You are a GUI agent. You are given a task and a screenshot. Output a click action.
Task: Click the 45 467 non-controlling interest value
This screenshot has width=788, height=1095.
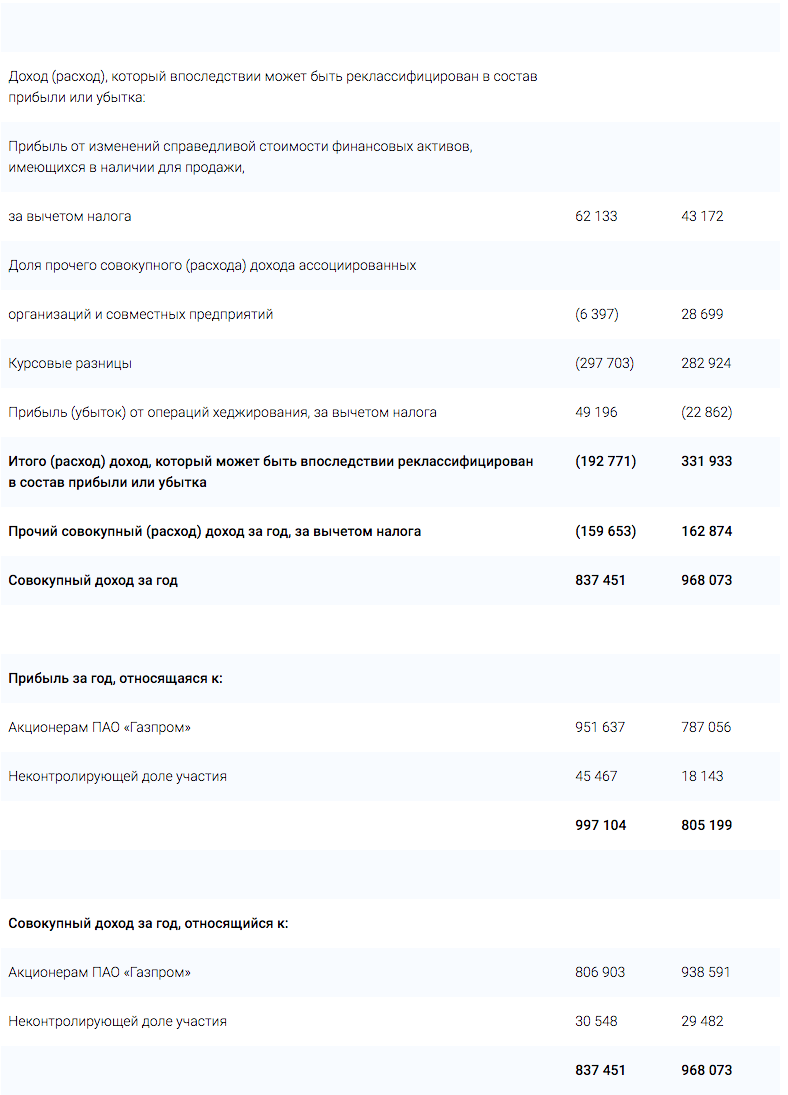point(596,776)
